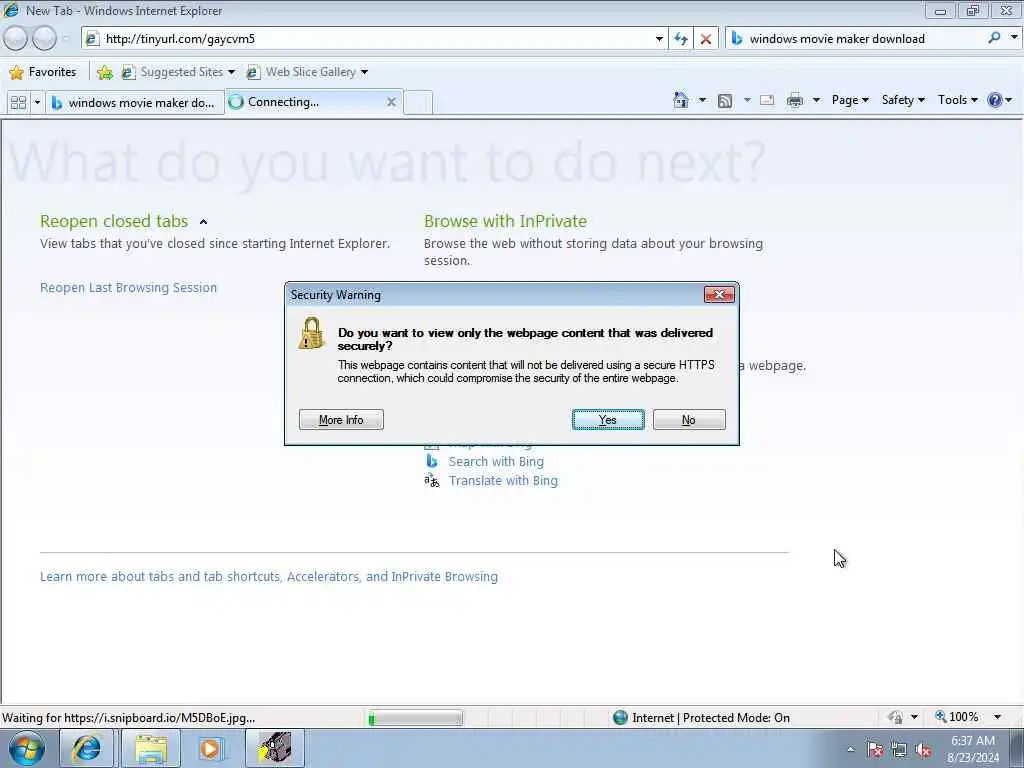Viewport: 1024px width, 768px height.
Task: Click the 100% zoom level button
Action: coord(957,717)
